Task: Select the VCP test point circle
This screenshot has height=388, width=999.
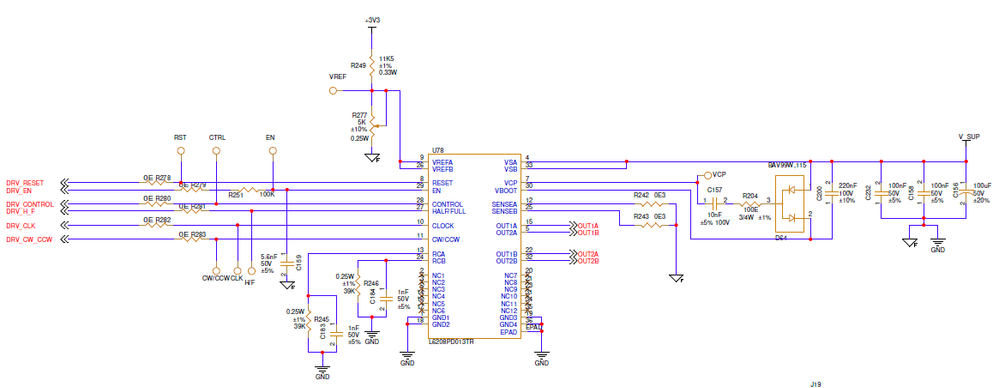Action: point(707,175)
